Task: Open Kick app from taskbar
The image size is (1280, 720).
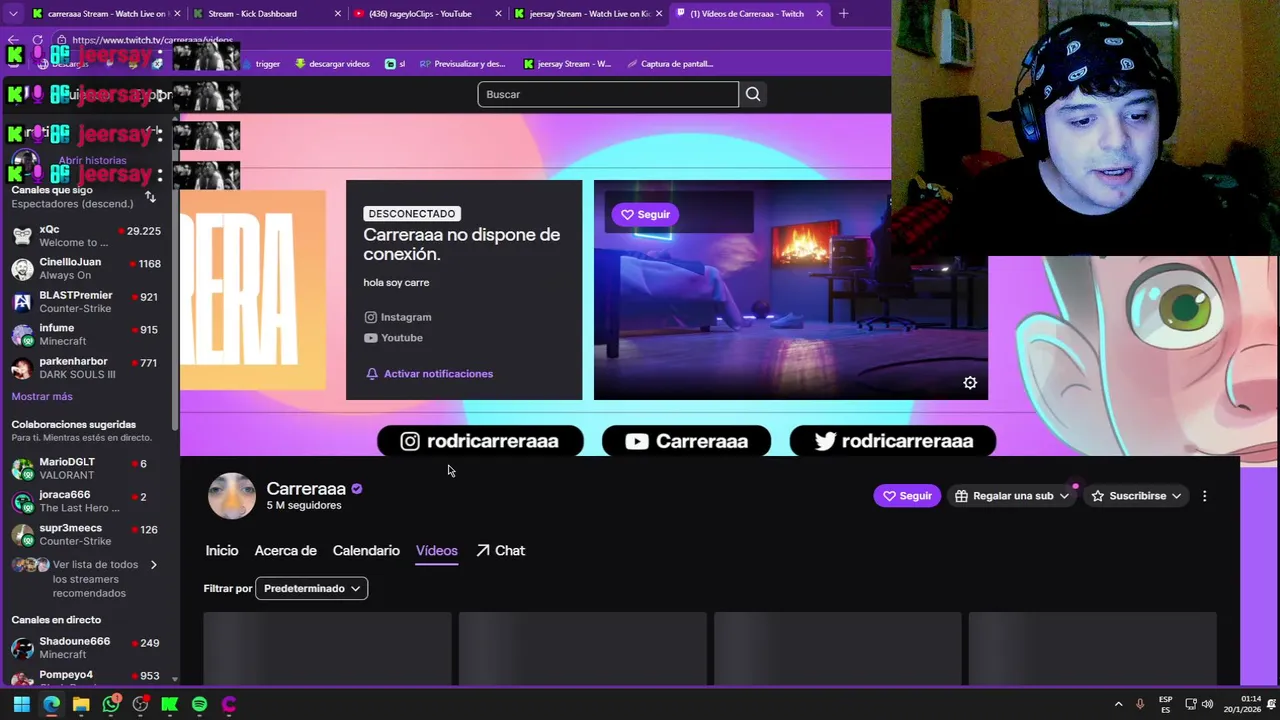Action: point(170,704)
